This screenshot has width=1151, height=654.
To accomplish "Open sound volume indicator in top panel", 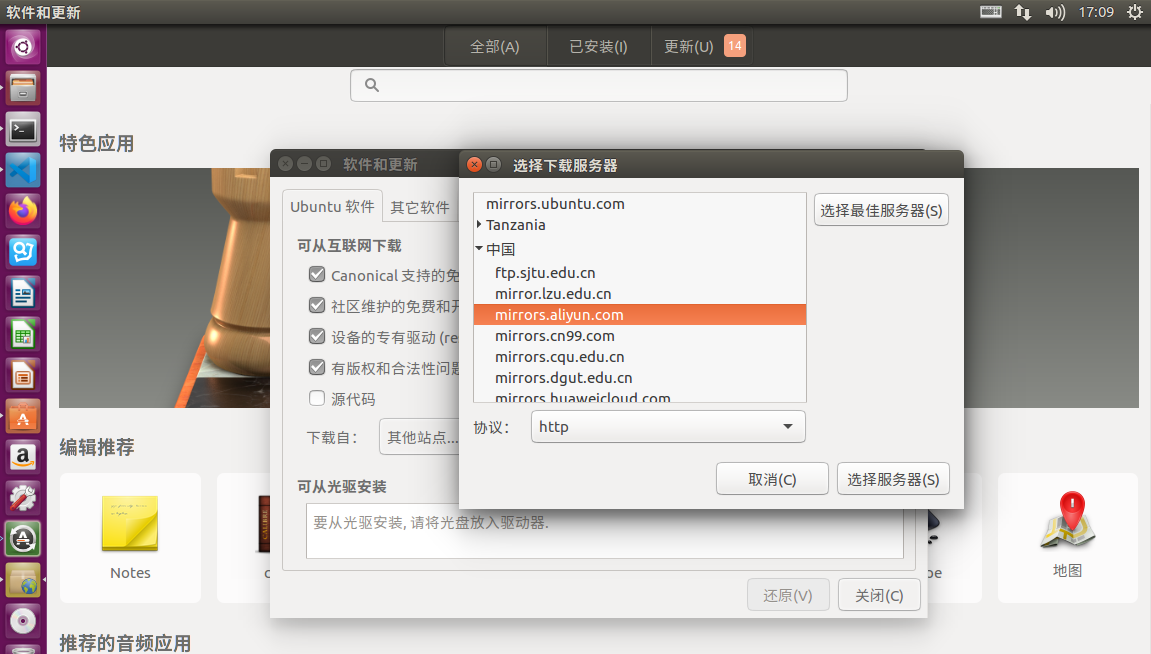I will (1055, 12).
